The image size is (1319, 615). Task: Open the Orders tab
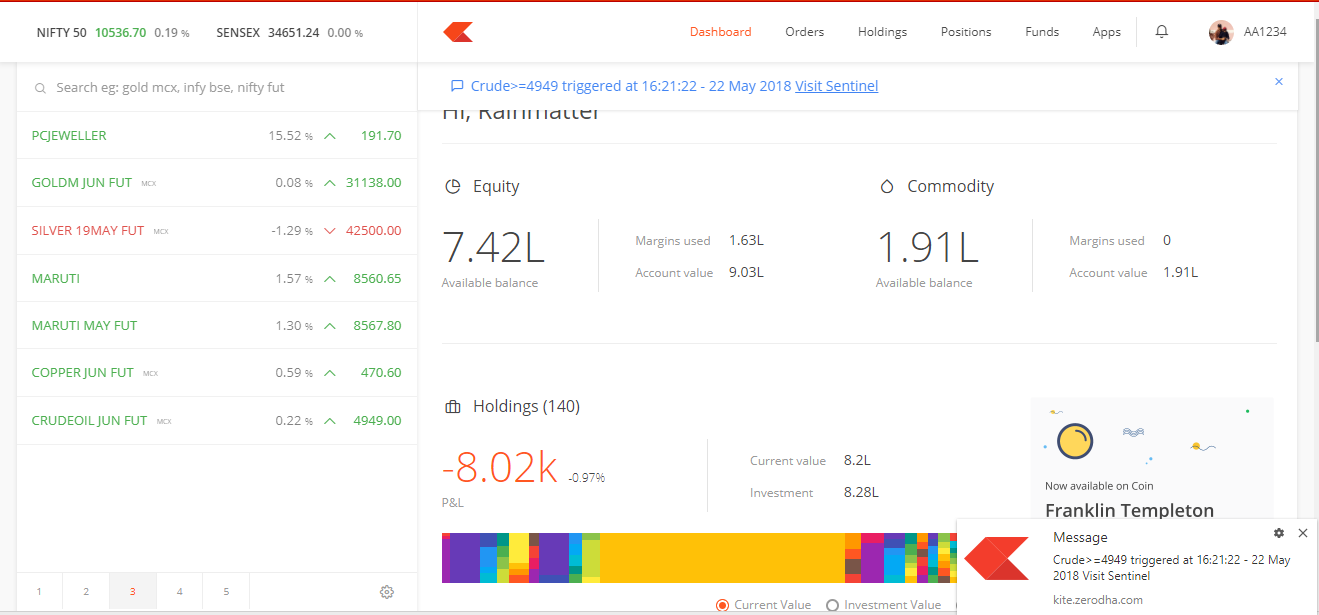pyautogui.click(x=804, y=32)
